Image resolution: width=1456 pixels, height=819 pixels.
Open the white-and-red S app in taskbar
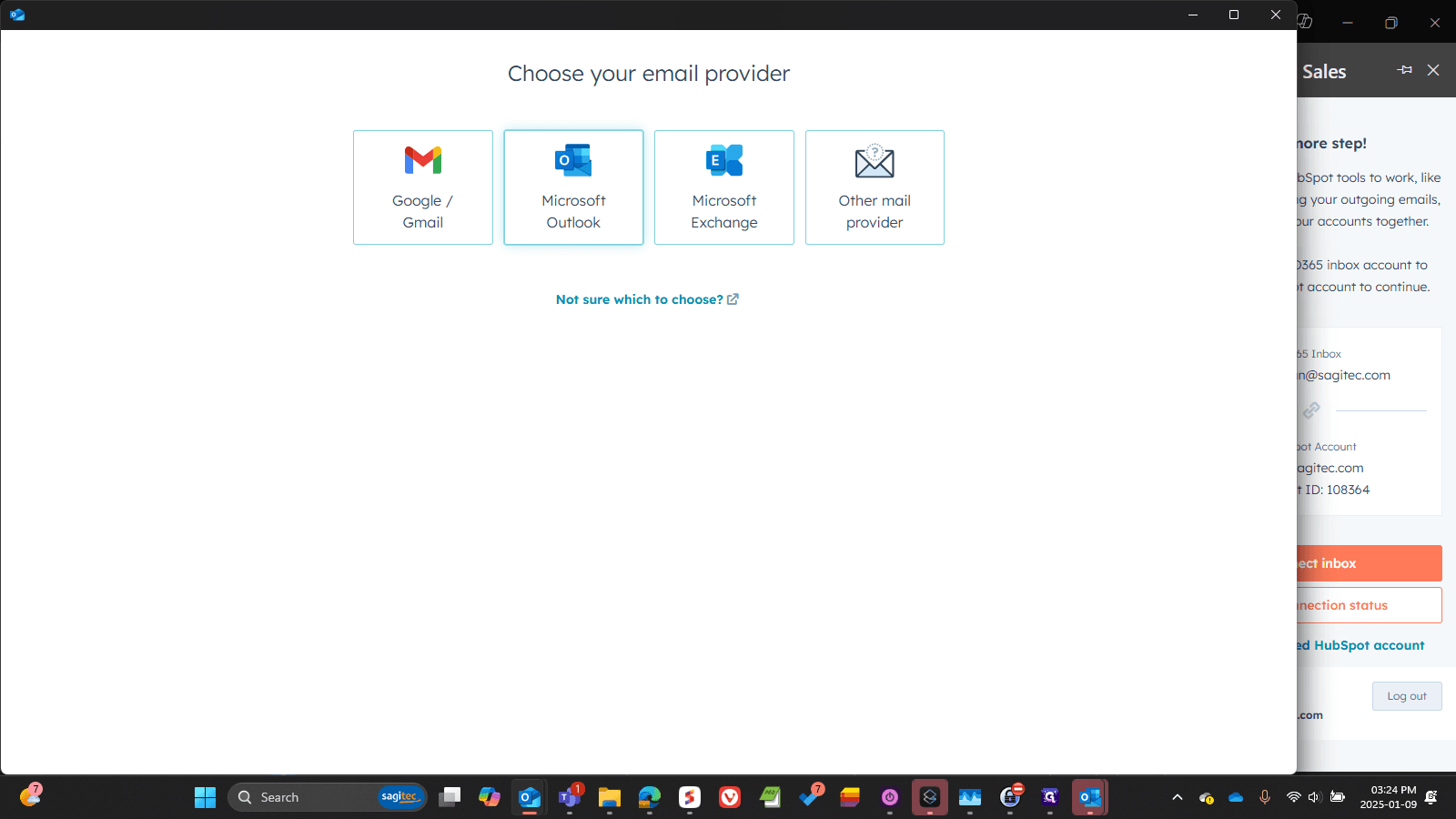click(x=690, y=797)
